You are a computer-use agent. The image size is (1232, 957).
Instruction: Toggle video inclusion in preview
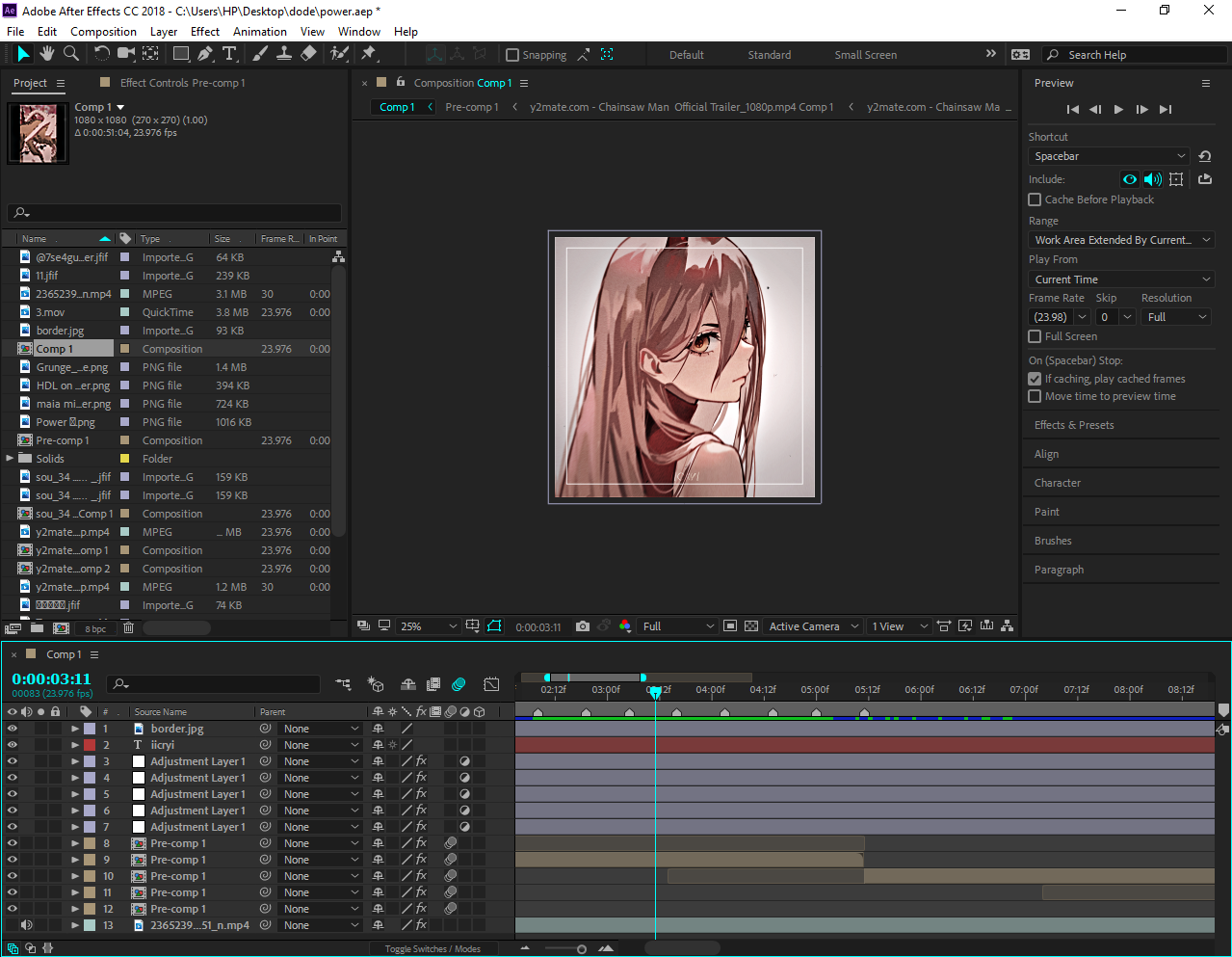(x=1130, y=179)
